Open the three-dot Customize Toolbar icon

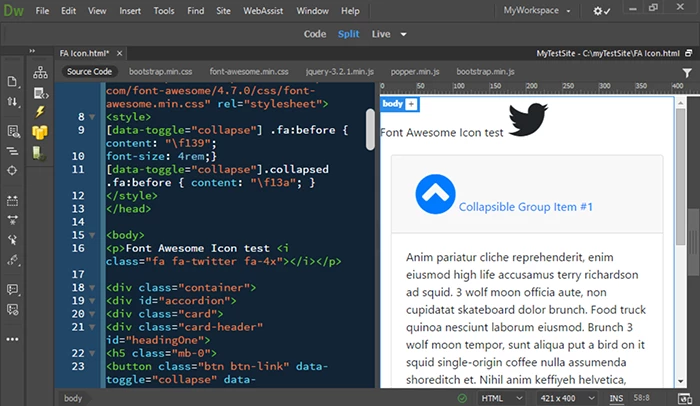(12, 339)
